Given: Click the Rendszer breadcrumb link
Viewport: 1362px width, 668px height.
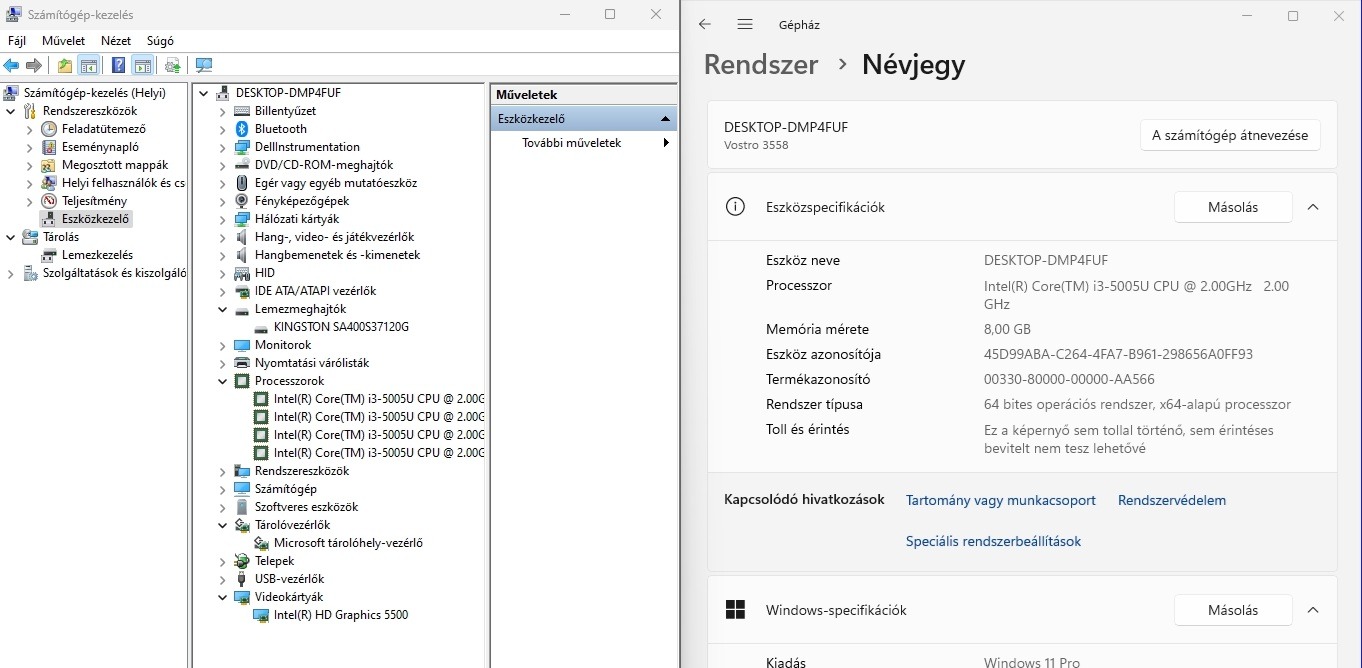Looking at the screenshot, I should [761, 64].
